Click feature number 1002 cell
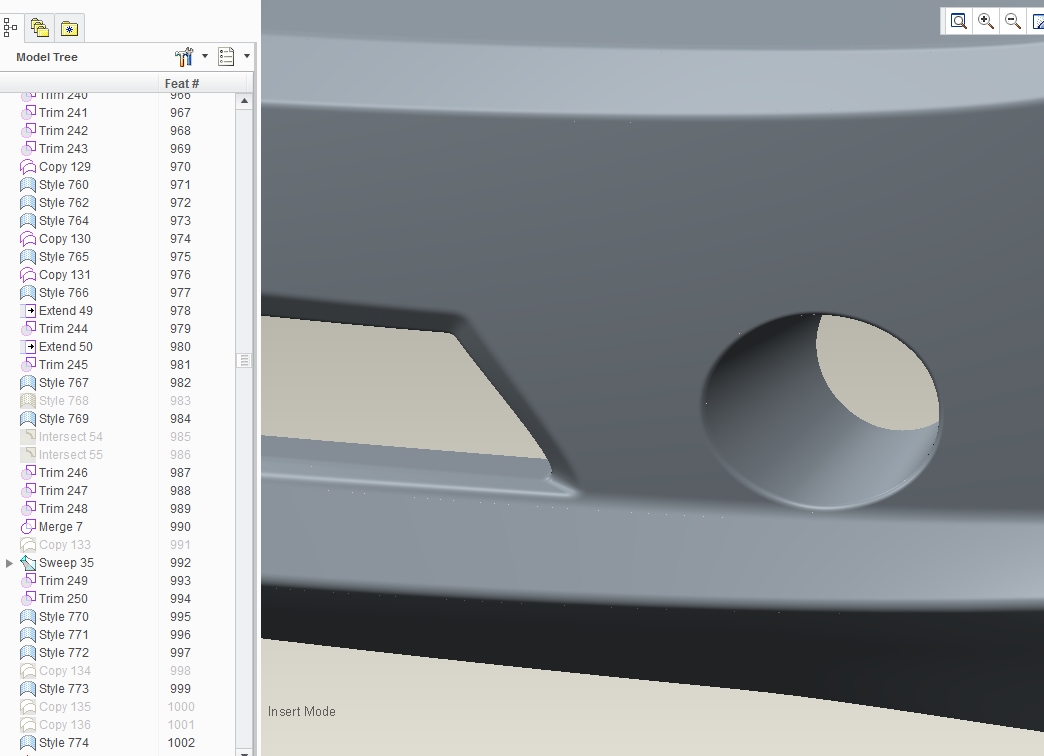The width and height of the screenshot is (1044, 756). pyautogui.click(x=181, y=742)
